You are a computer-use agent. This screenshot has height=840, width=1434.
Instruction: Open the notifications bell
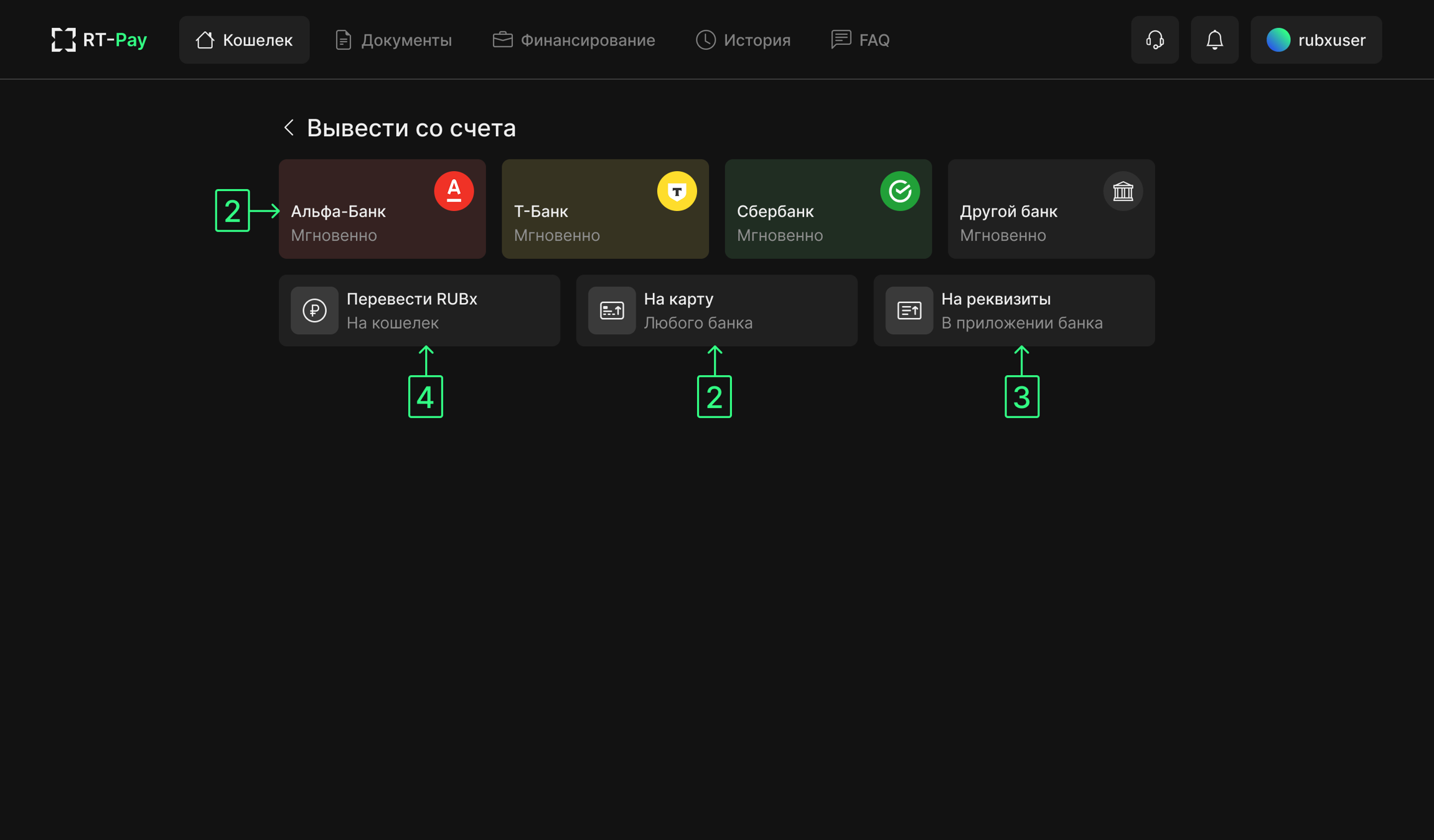tap(1214, 40)
